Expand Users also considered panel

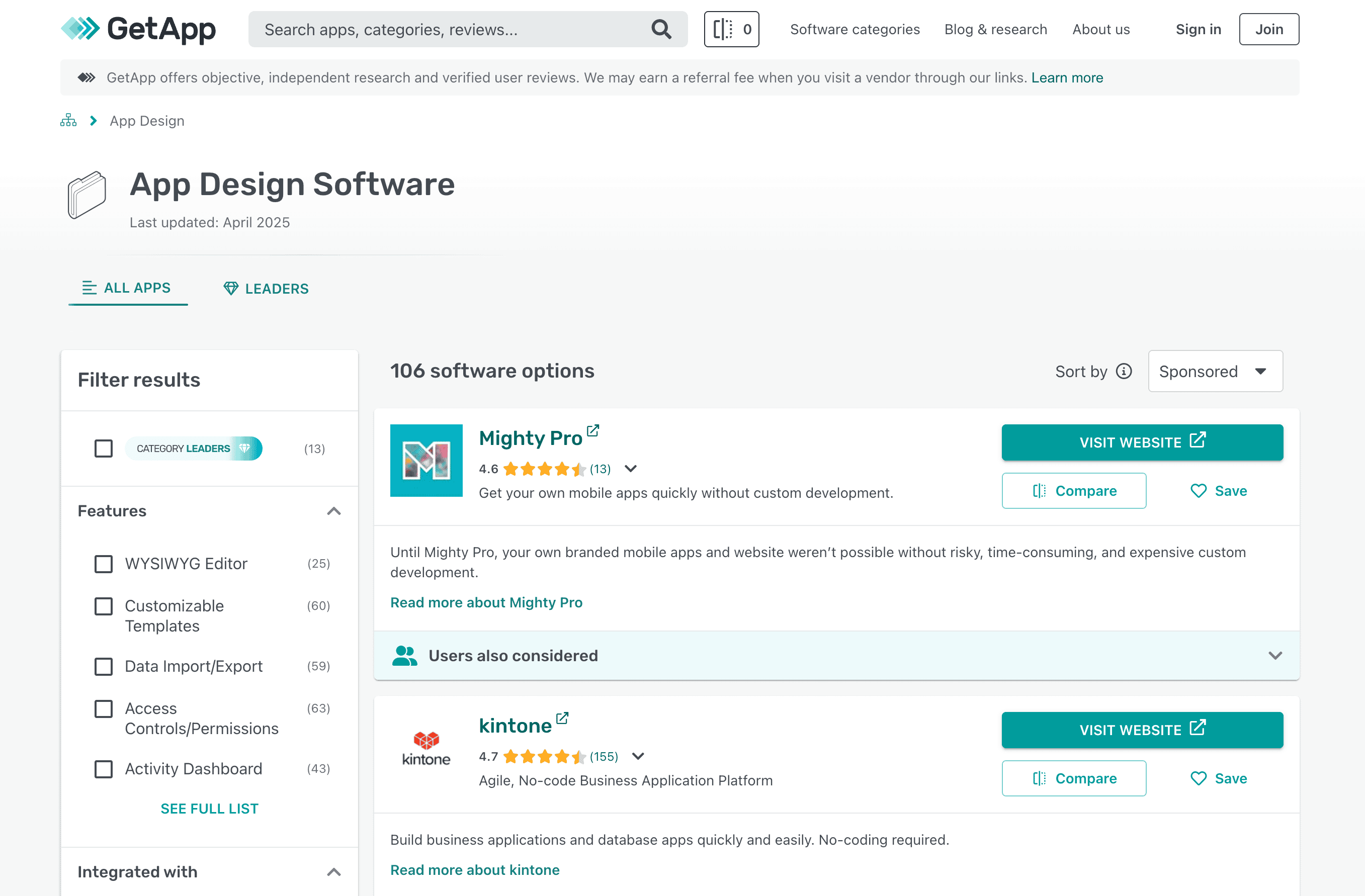click(x=1274, y=655)
